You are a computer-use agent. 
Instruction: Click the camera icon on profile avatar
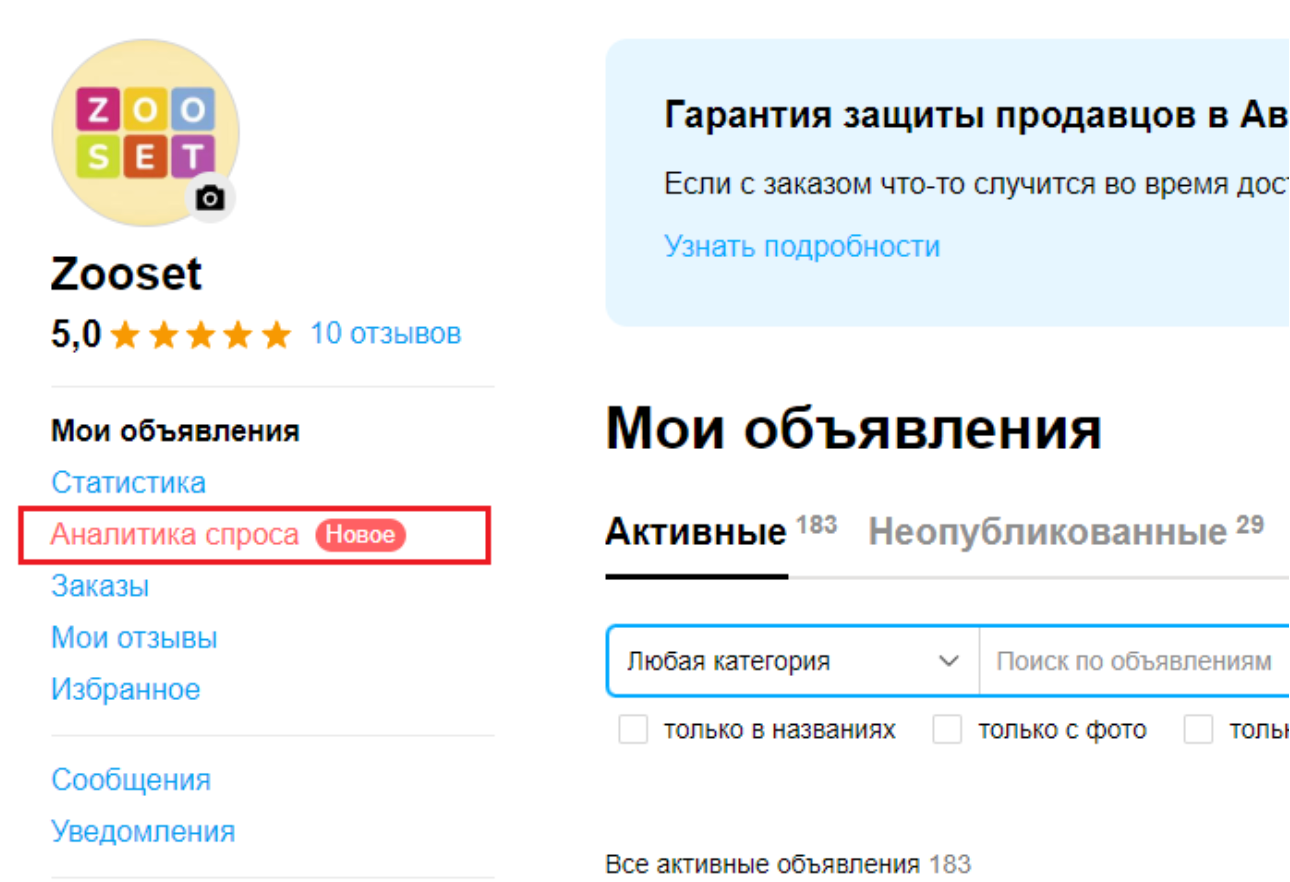[x=210, y=198]
